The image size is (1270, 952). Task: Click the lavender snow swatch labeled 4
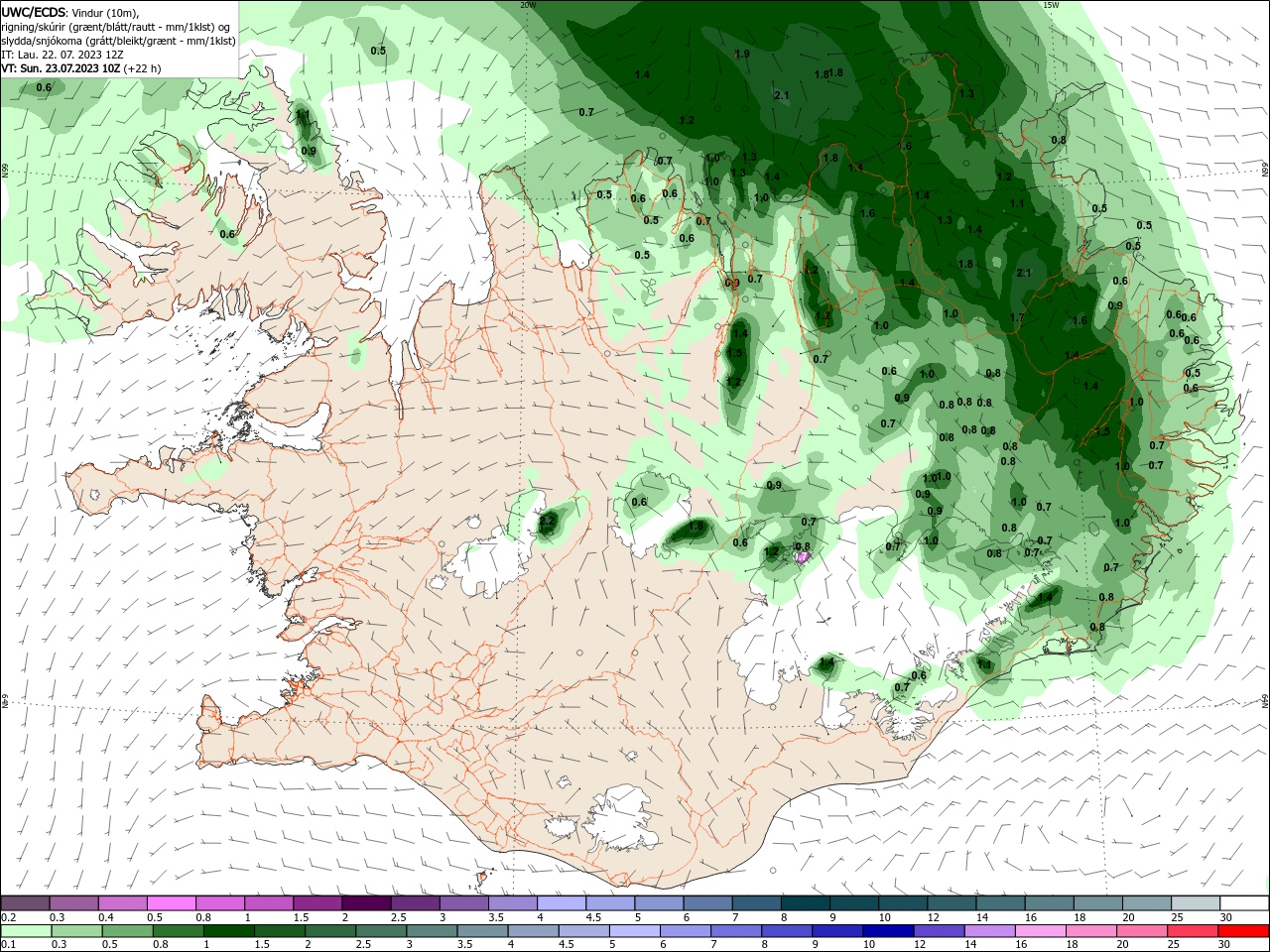tap(562, 903)
